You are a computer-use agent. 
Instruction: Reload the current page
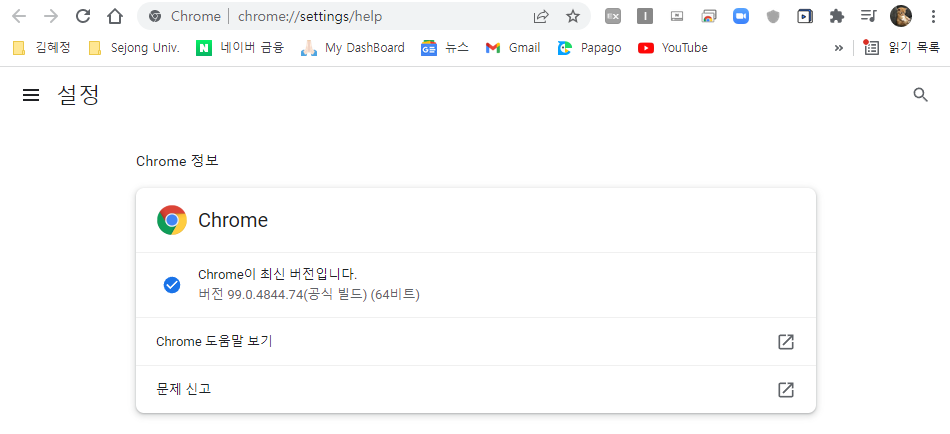pyautogui.click(x=83, y=16)
